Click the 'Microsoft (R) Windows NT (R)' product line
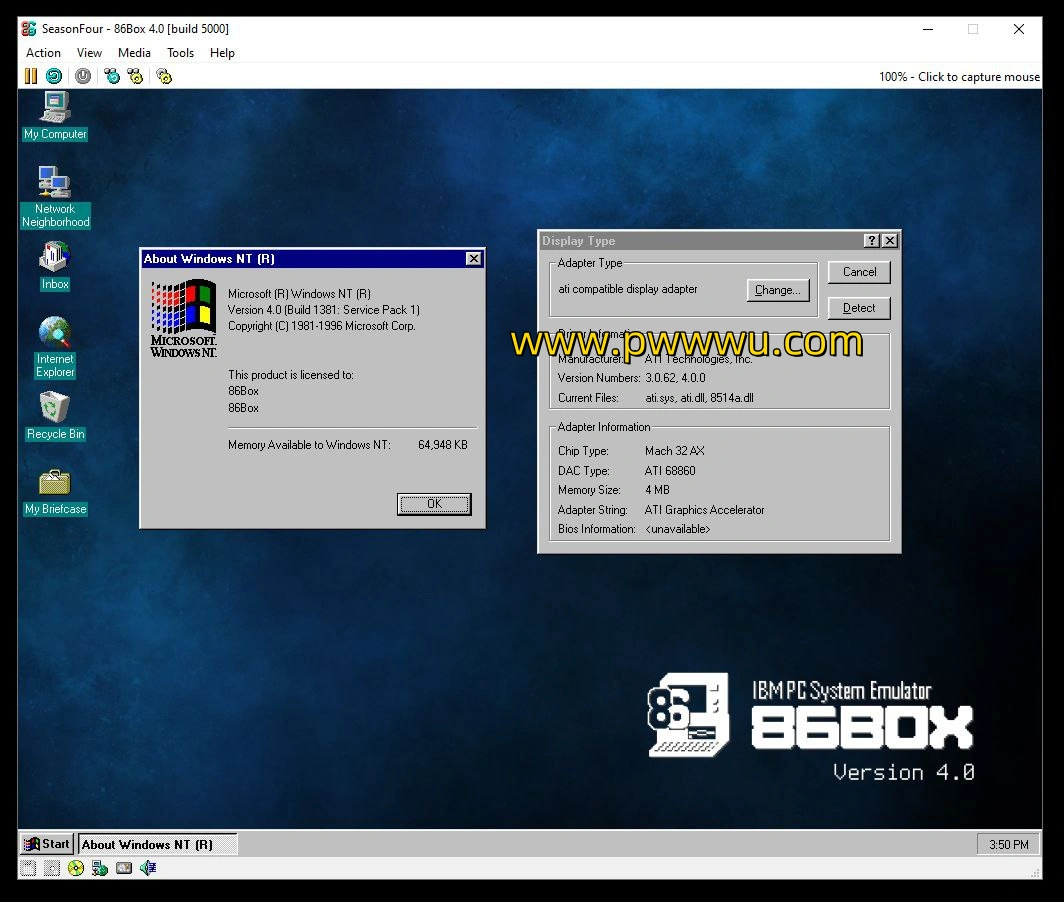 (299, 294)
